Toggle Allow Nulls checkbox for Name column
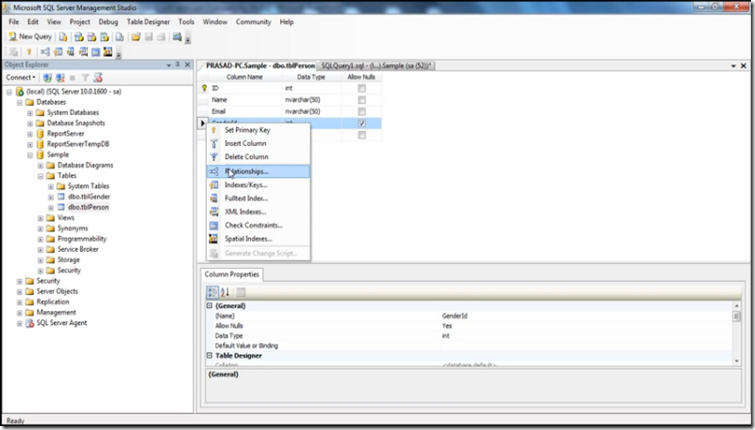The height and width of the screenshot is (430, 755). click(x=362, y=100)
